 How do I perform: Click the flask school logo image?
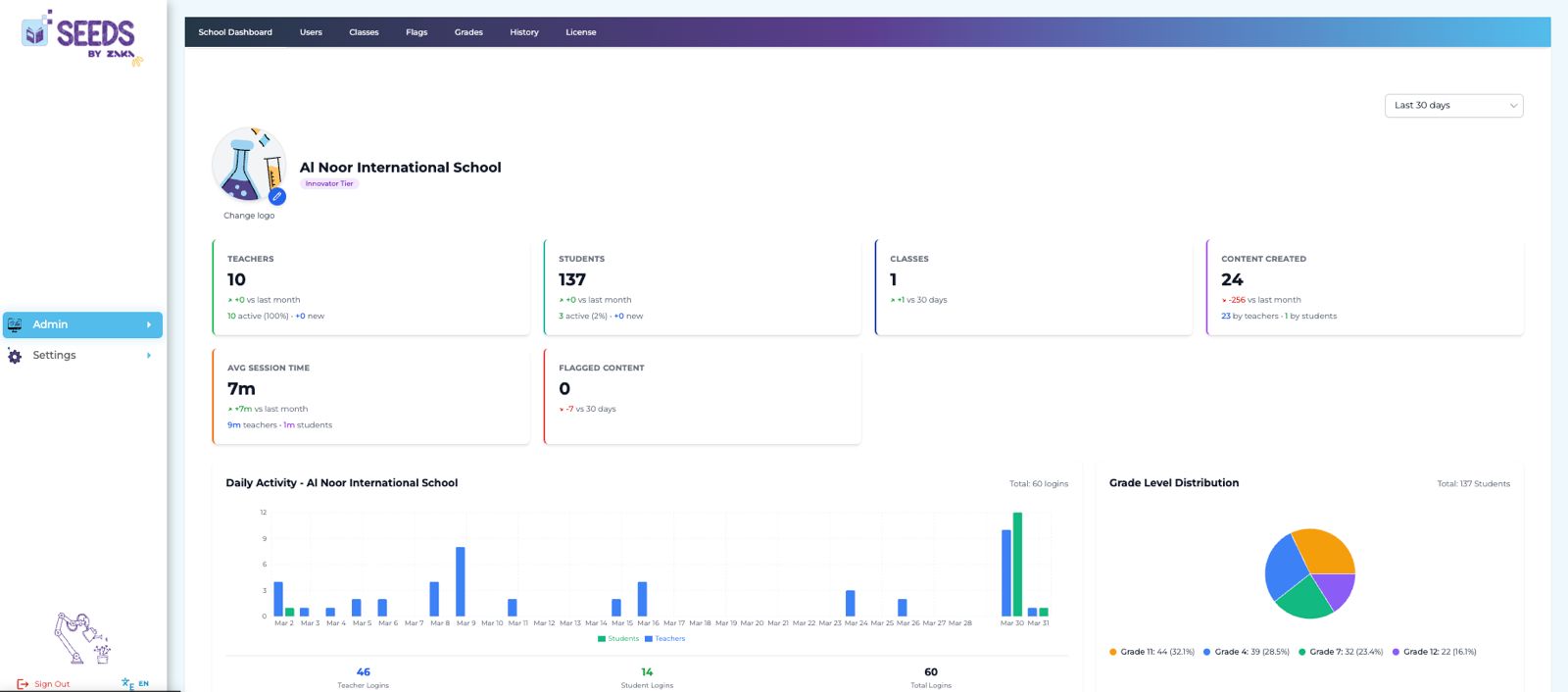pos(247,165)
